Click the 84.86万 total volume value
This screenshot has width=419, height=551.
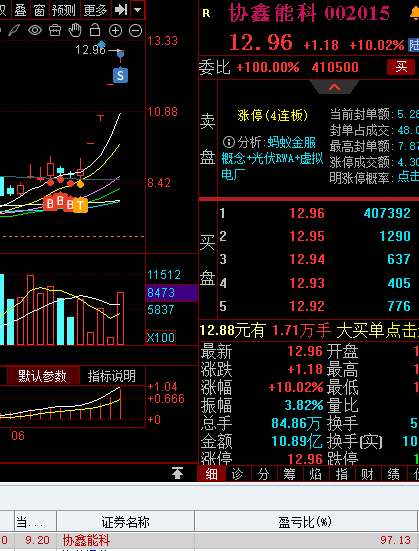click(296, 423)
